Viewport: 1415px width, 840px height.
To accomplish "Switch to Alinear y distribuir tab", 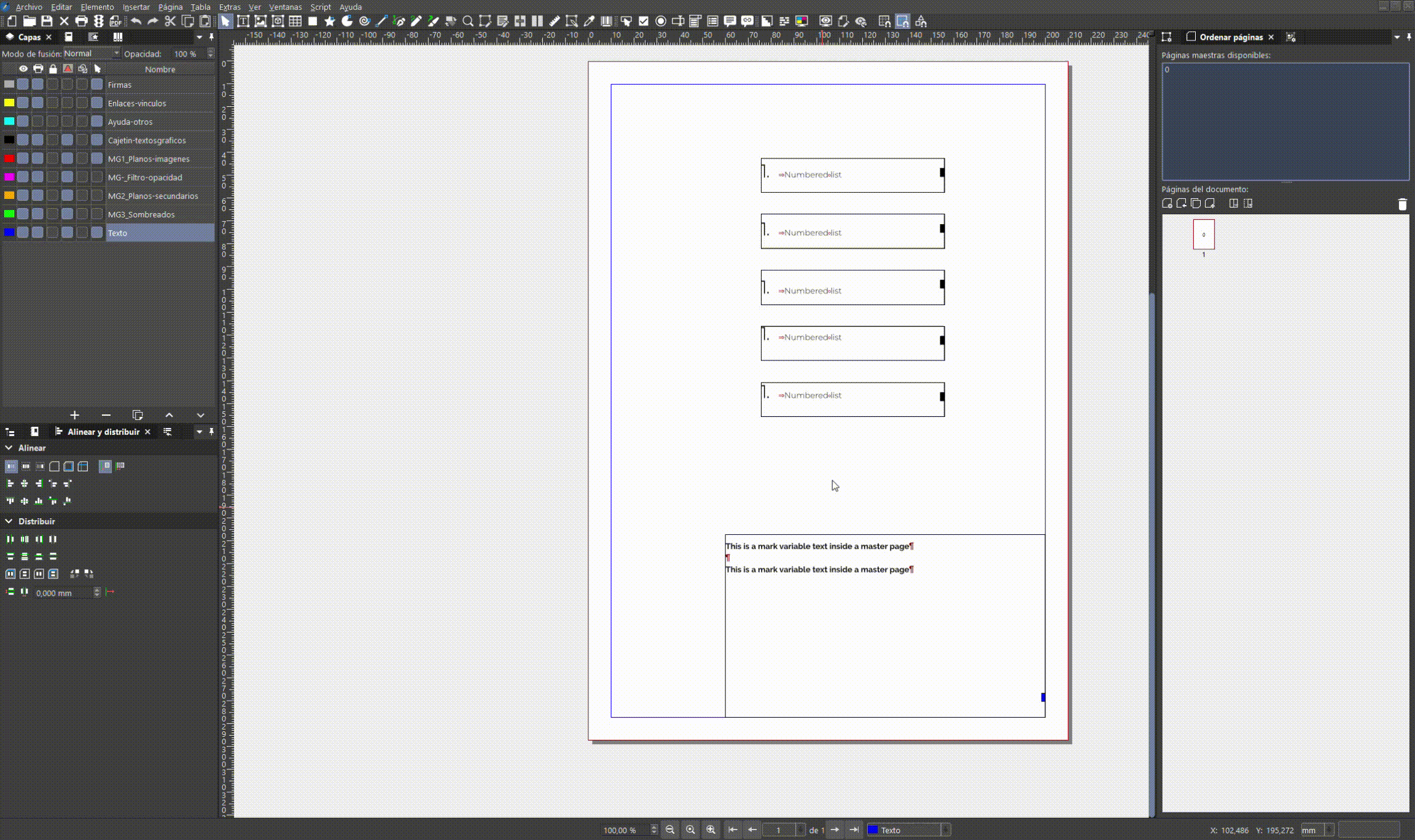I will coord(103,432).
